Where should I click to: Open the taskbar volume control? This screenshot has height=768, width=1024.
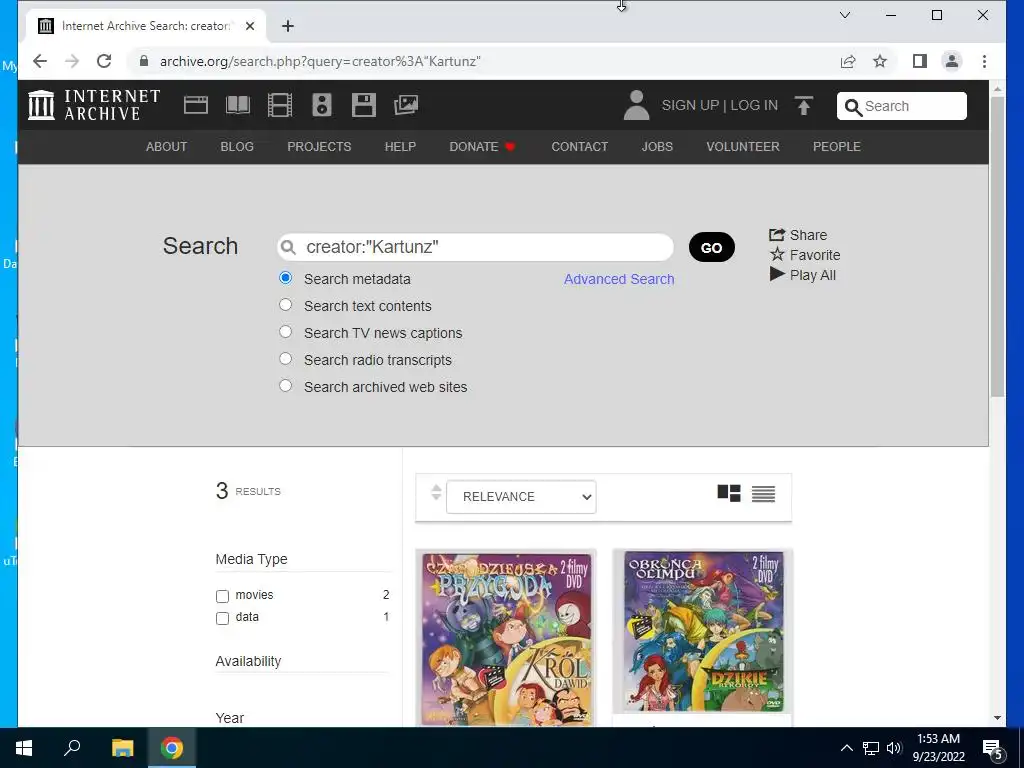pyautogui.click(x=893, y=748)
